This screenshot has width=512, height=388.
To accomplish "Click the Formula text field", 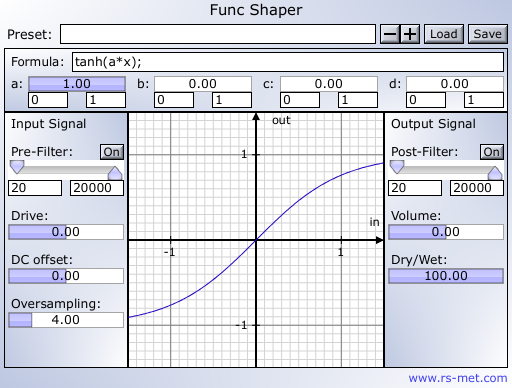I will 288,62.
